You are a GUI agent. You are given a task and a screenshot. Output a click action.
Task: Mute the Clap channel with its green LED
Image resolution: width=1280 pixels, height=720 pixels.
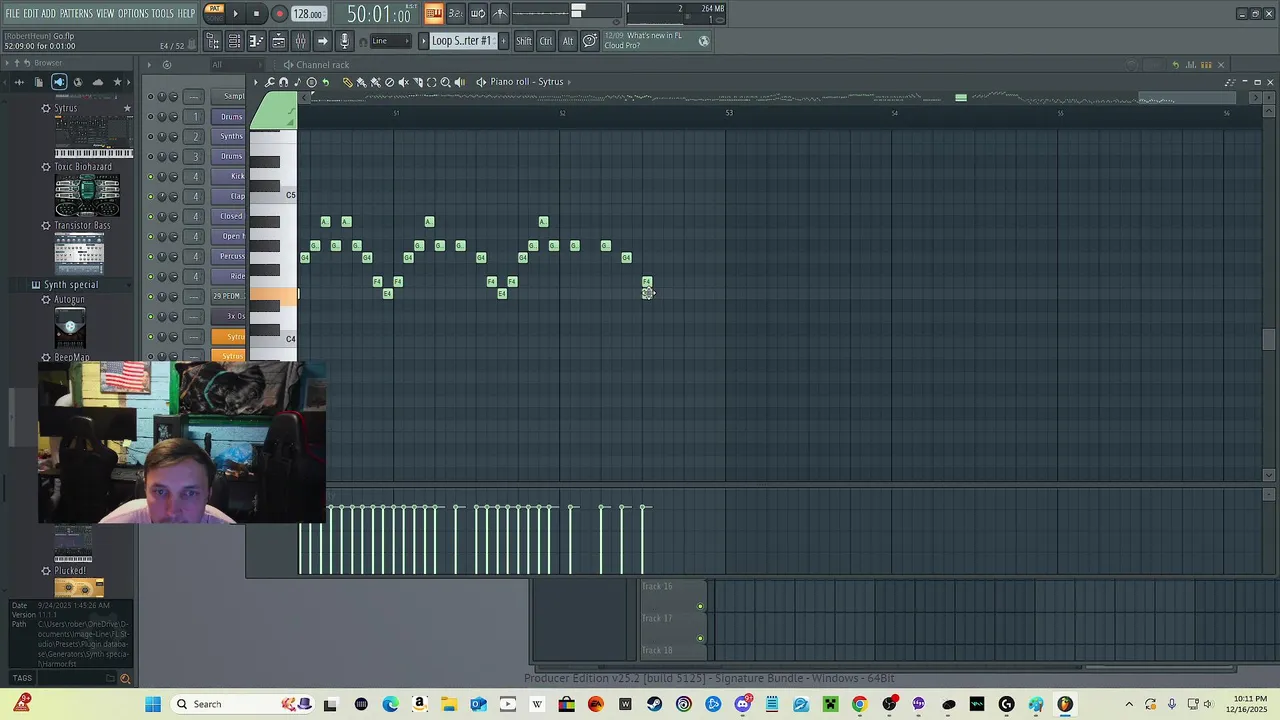(150, 196)
